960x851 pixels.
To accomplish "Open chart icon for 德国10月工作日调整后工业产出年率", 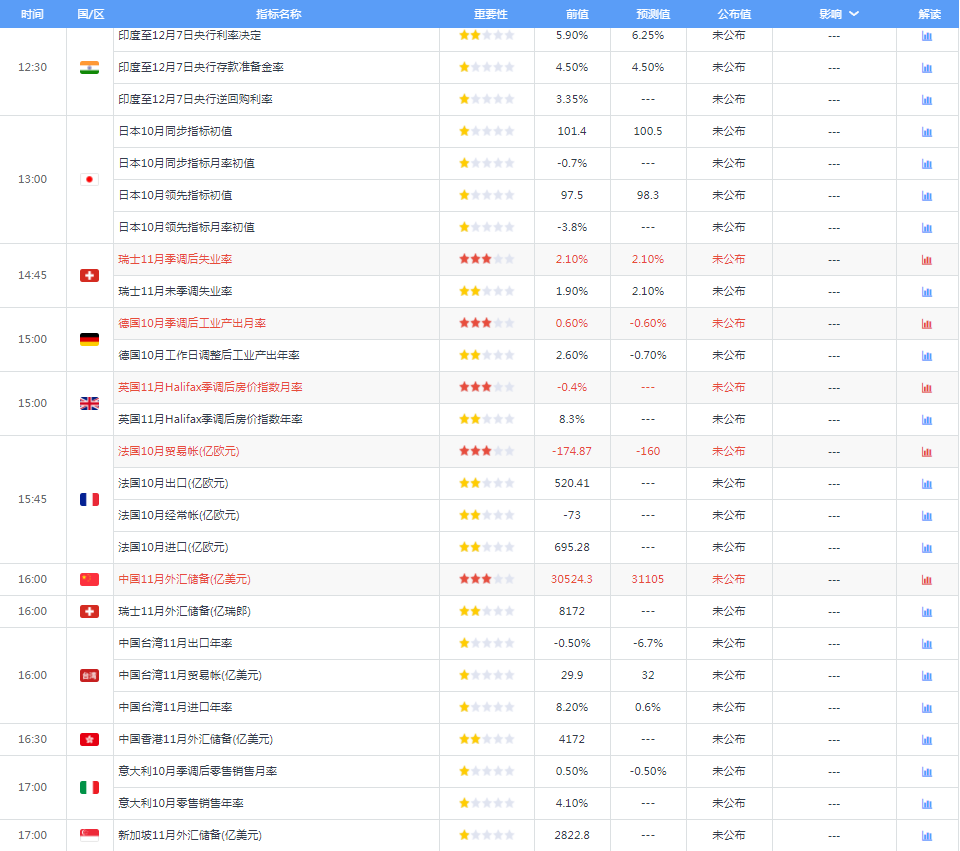I will [926, 356].
